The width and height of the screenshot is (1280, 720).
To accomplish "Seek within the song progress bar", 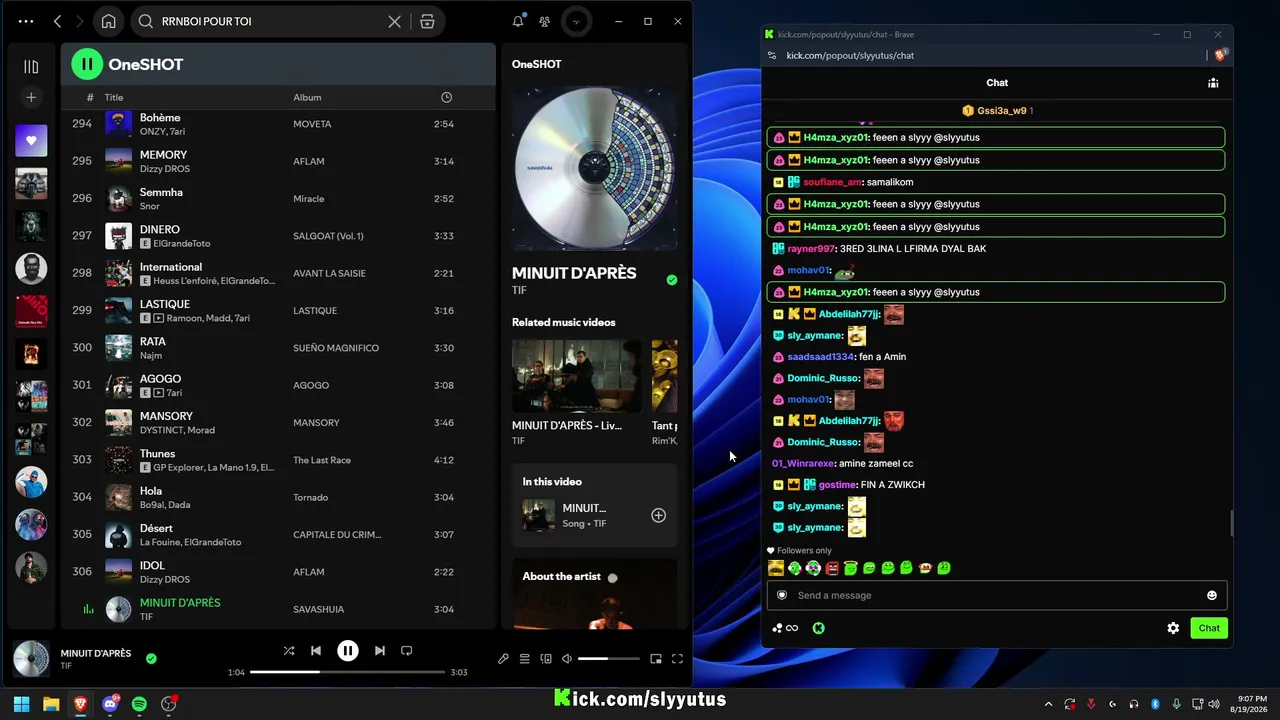I will (347, 672).
